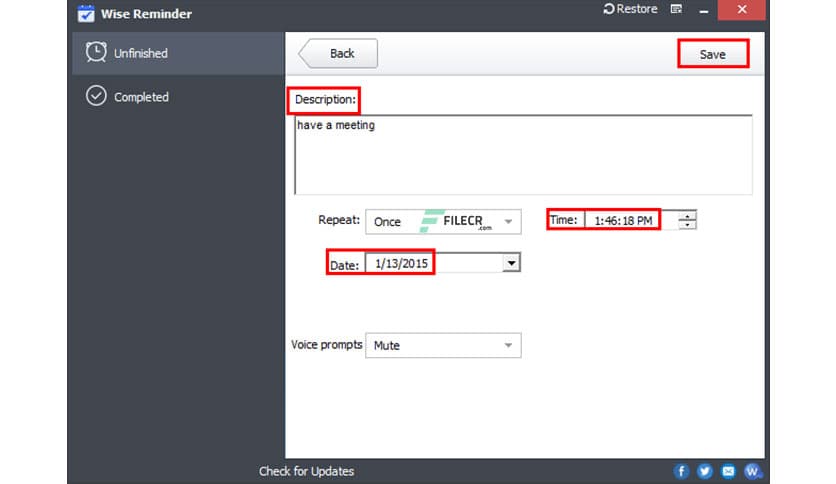
Task: Increase time with the up spinner arrow
Action: (687, 215)
